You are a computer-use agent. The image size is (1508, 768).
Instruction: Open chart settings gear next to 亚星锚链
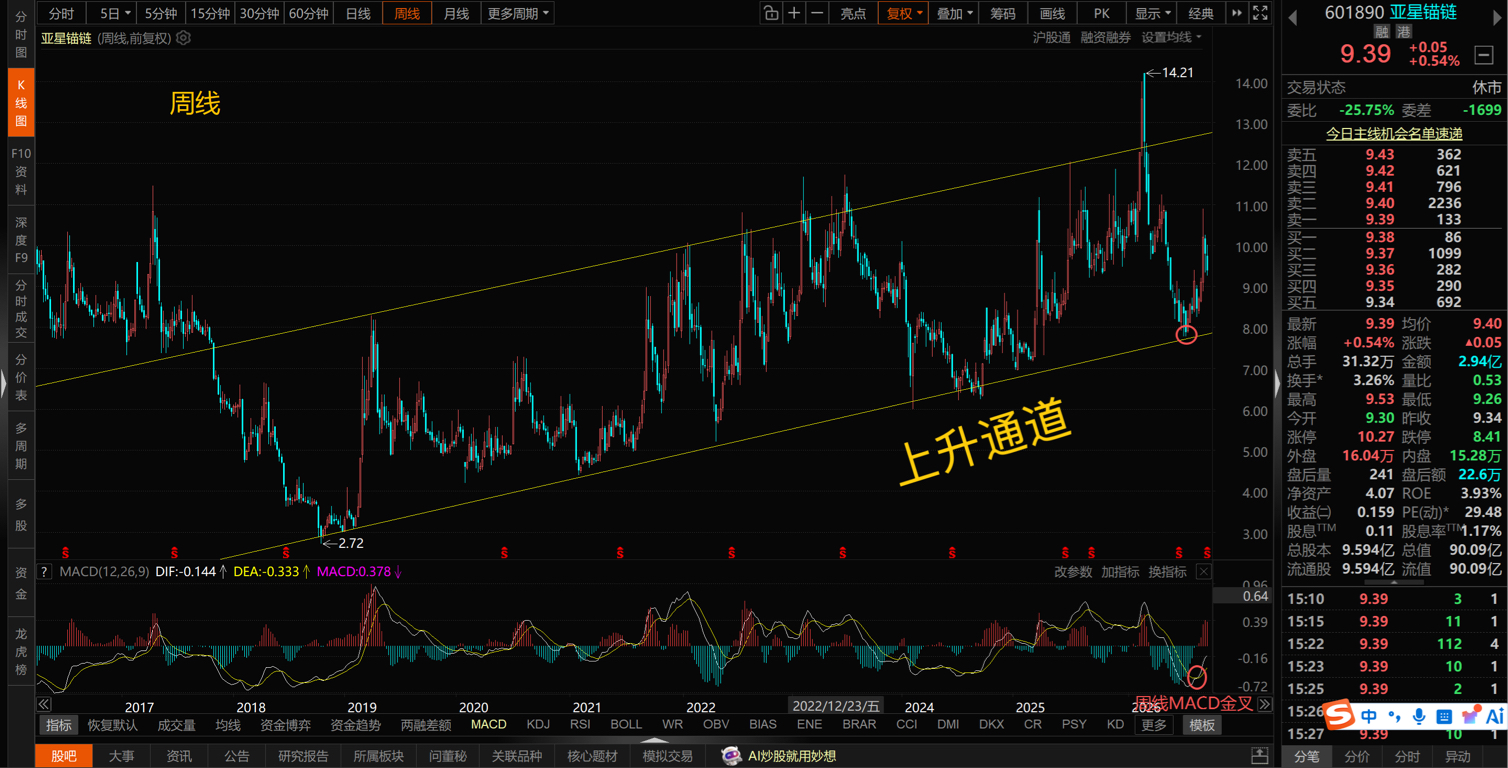point(183,38)
